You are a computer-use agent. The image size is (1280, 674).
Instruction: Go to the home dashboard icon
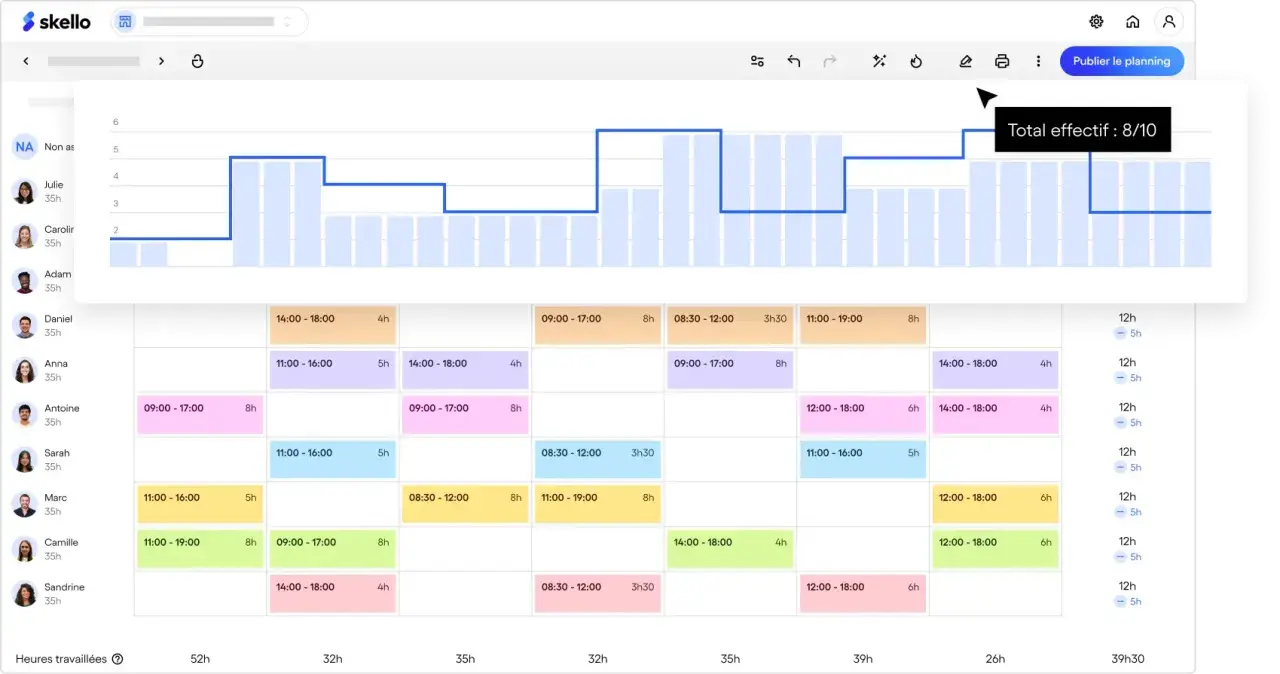(1132, 21)
